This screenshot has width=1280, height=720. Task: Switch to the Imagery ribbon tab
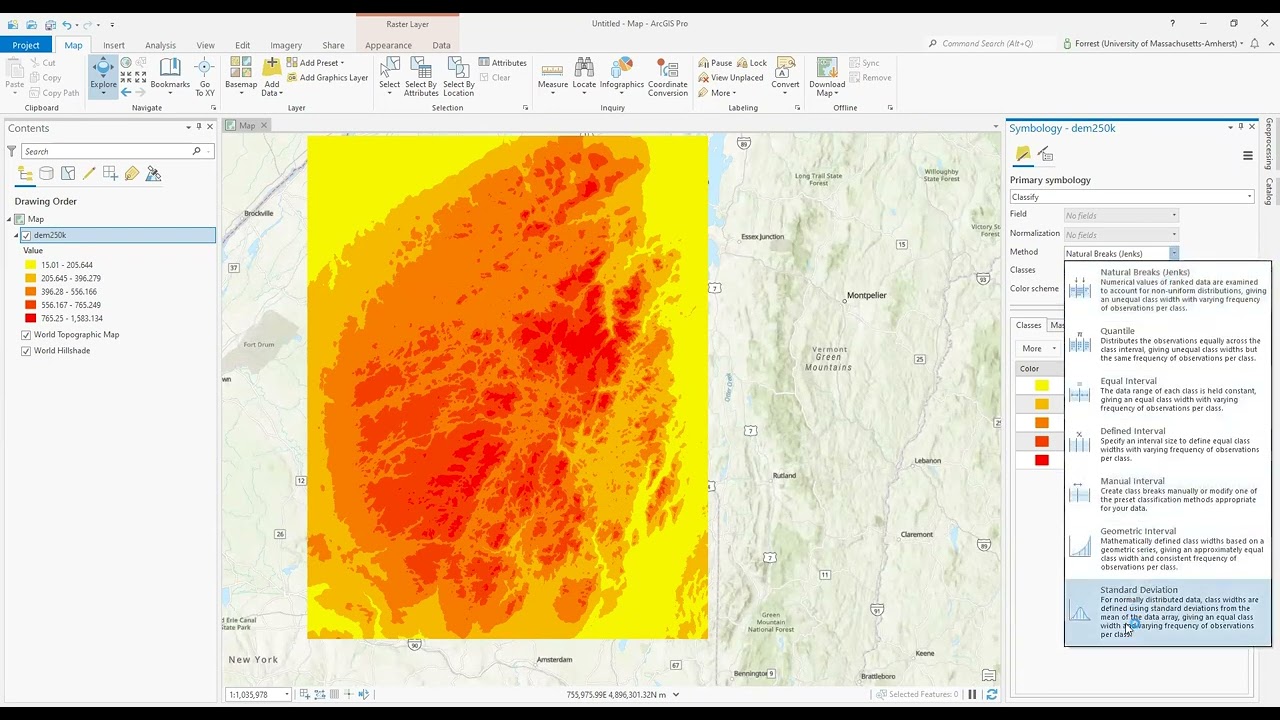coord(286,45)
